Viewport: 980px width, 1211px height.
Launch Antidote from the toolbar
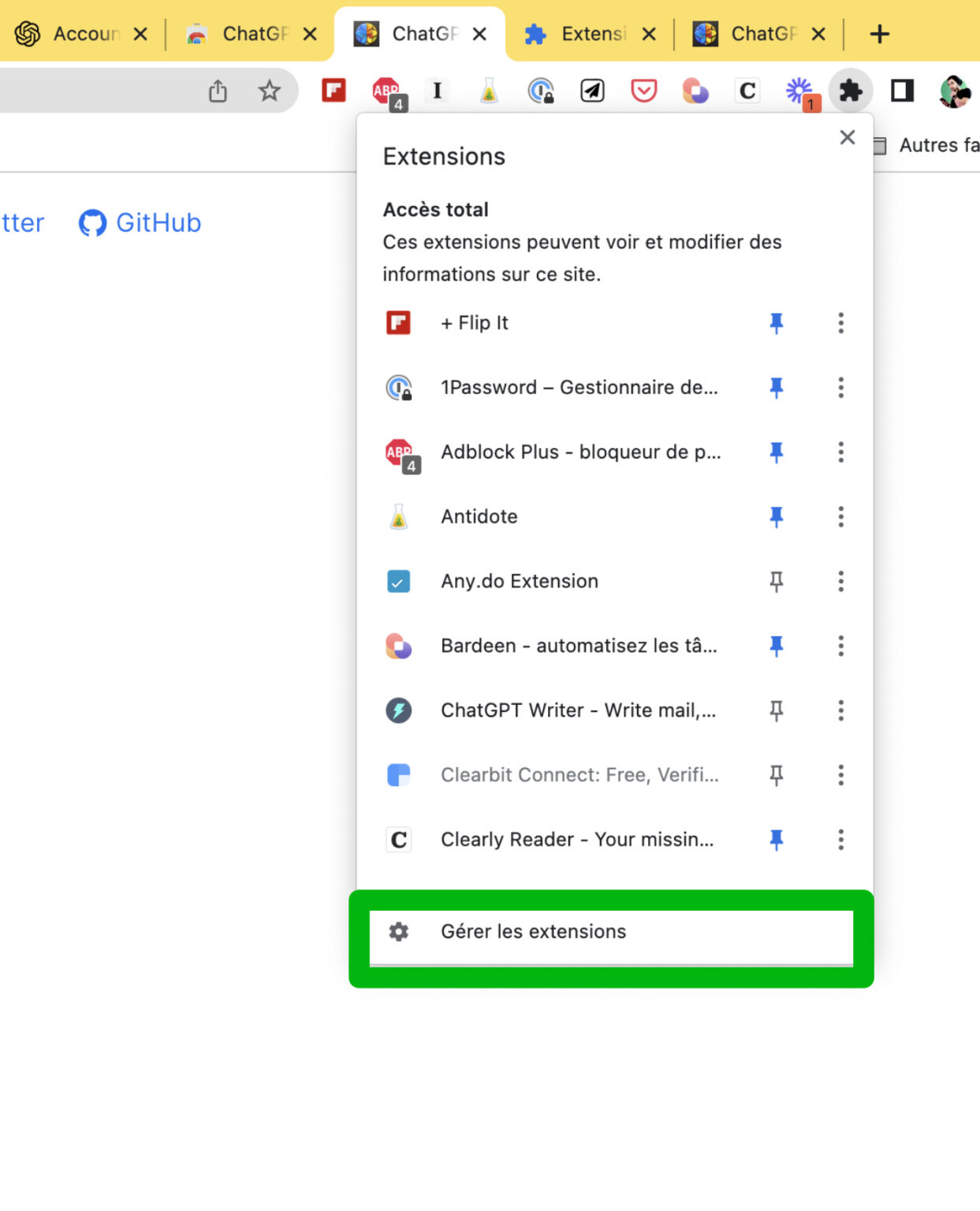[x=488, y=91]
